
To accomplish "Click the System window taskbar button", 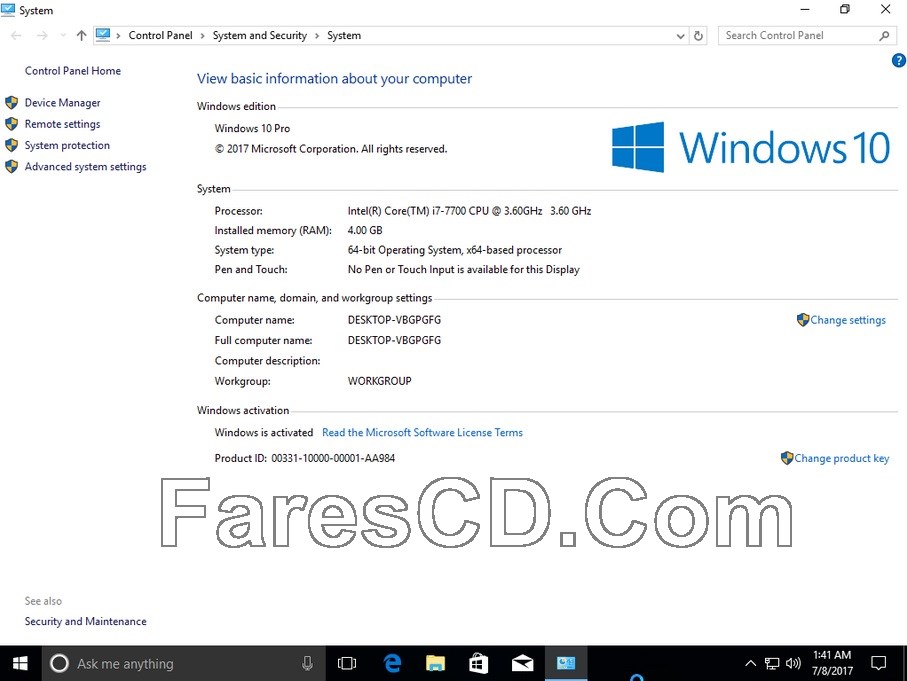I will tap(566, 664).
